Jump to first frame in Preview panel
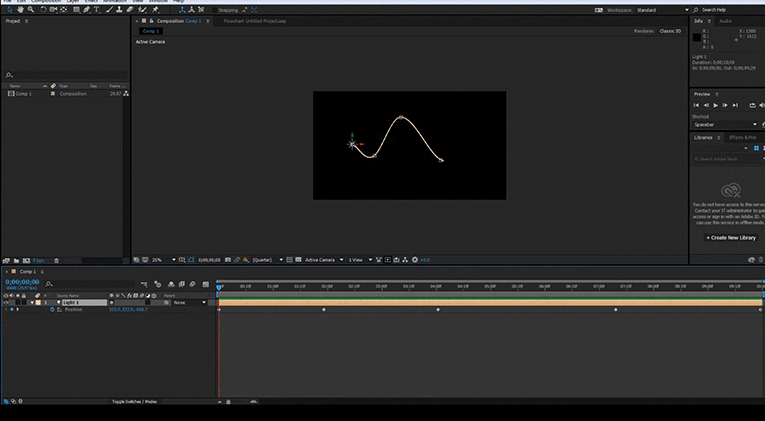 click(x=696, y=105)
